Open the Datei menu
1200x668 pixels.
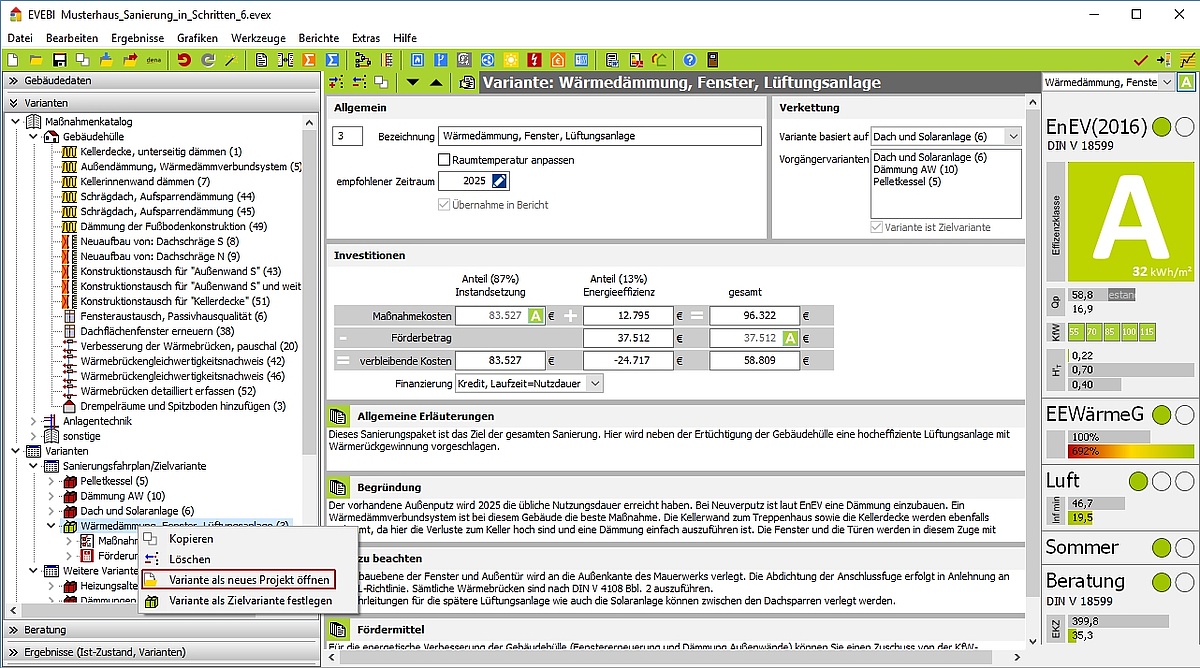point(20,38)
